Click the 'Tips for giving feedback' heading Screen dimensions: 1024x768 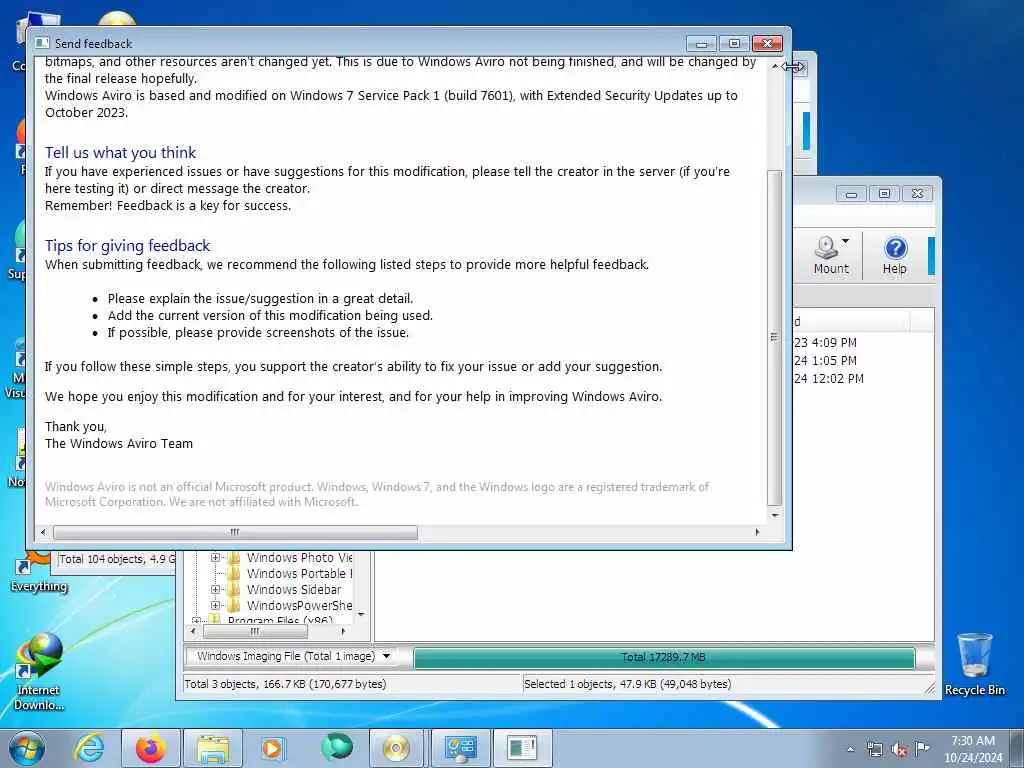[x=127, y=246]
